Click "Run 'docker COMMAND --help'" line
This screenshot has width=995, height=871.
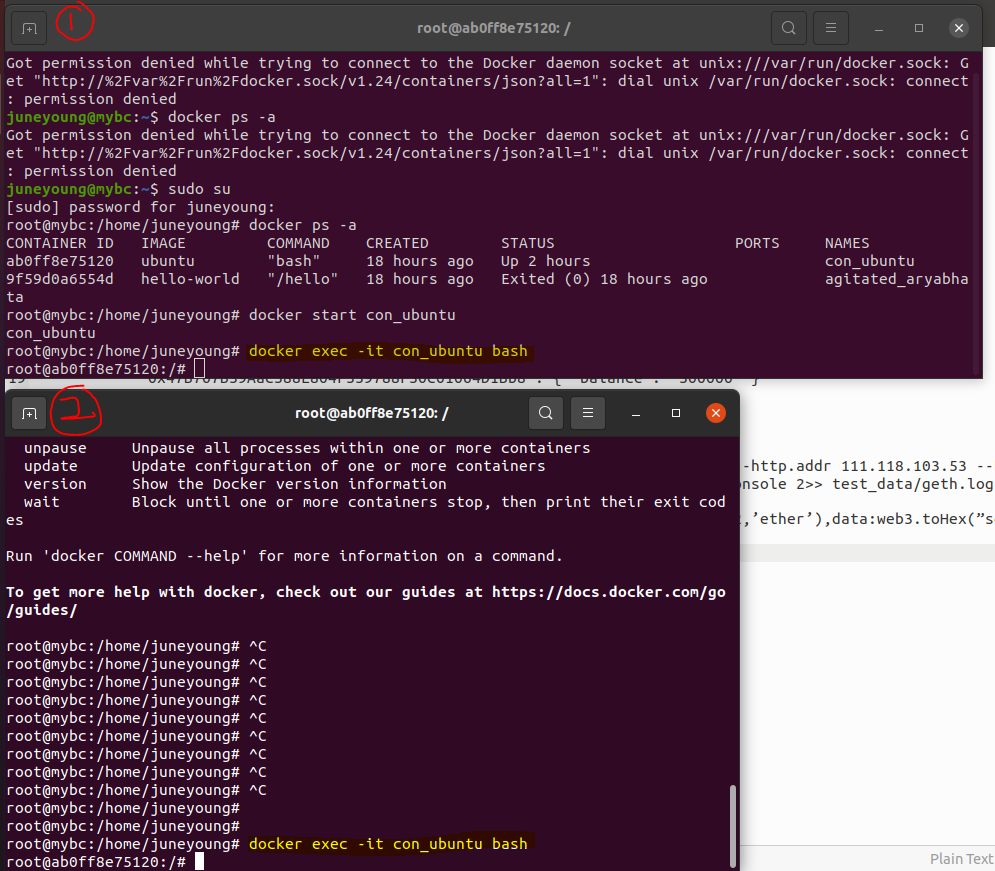[284, 556]
